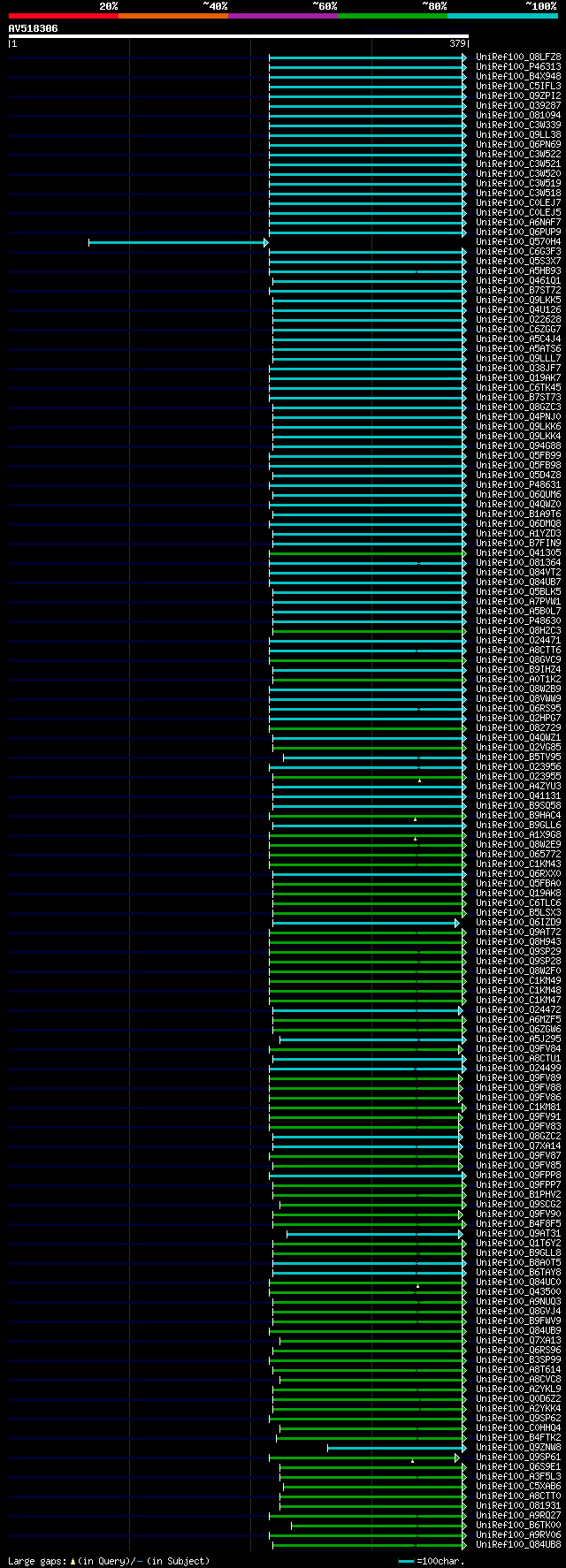Select the UniRef100_Q84VT2 label
Image resolution: width=566 pixels, height=1568 pixels.
(x=518, y=572)
